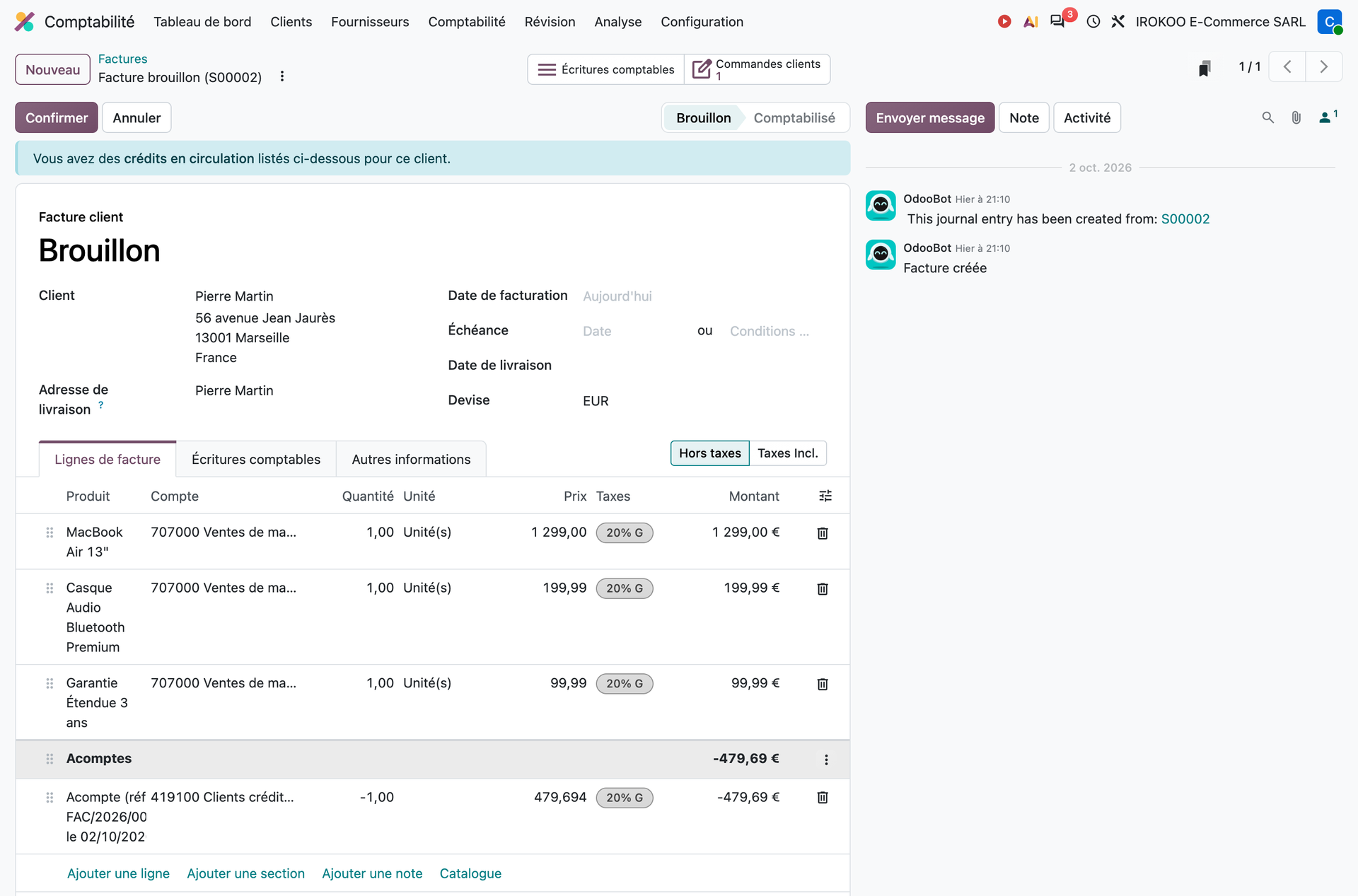Delete the Acompte invoice line
The image size is (1358, 896).
tap(823, 798)
